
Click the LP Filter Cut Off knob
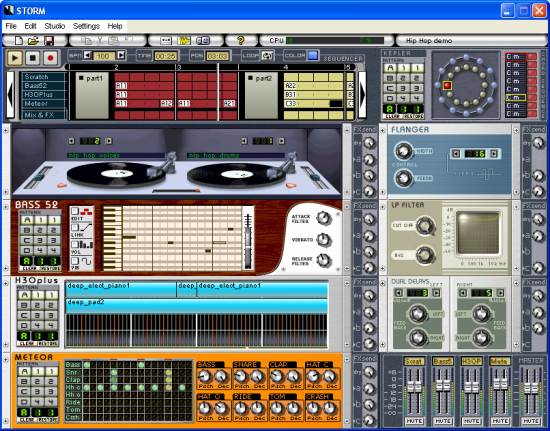(x=425, y=226)
